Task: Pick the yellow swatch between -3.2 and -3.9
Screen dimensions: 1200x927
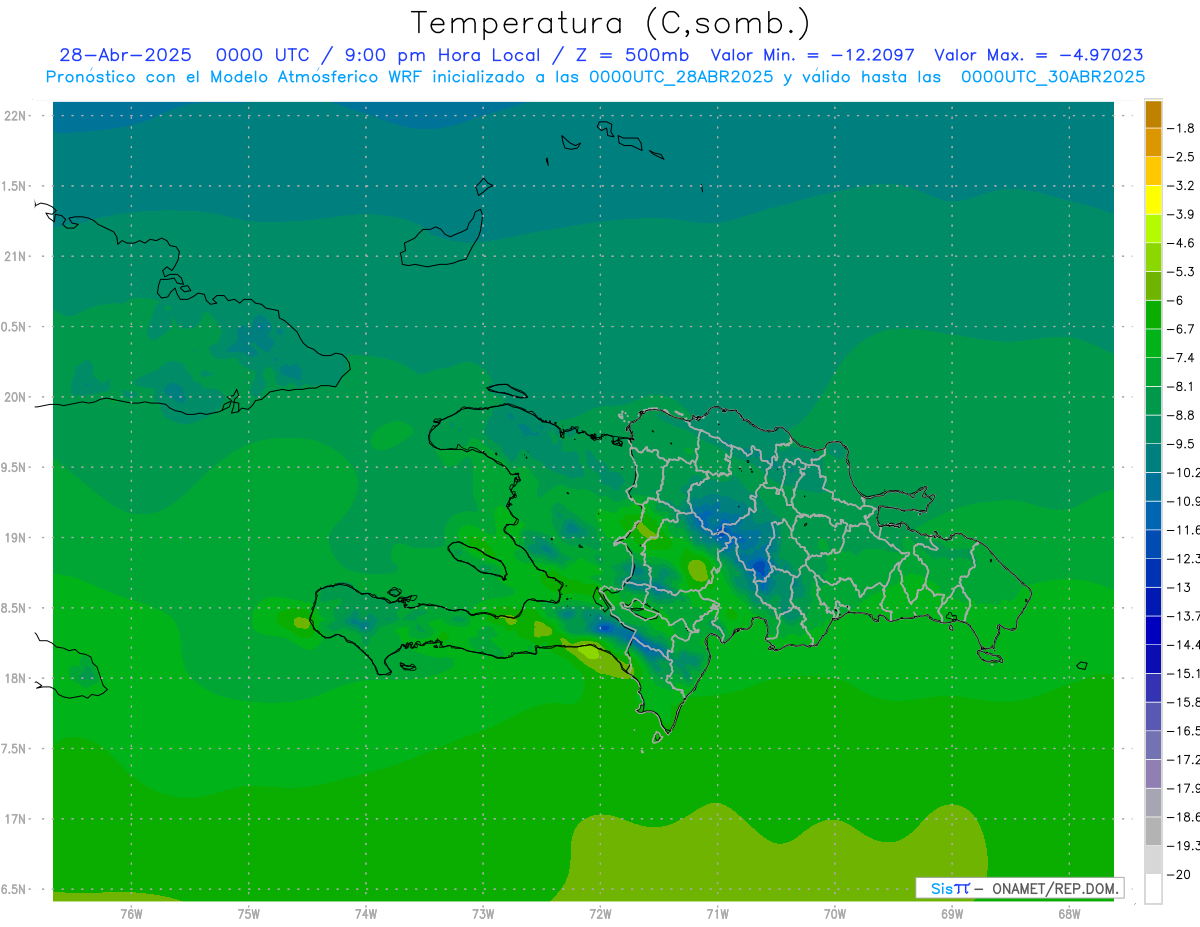Action: 1153,200
